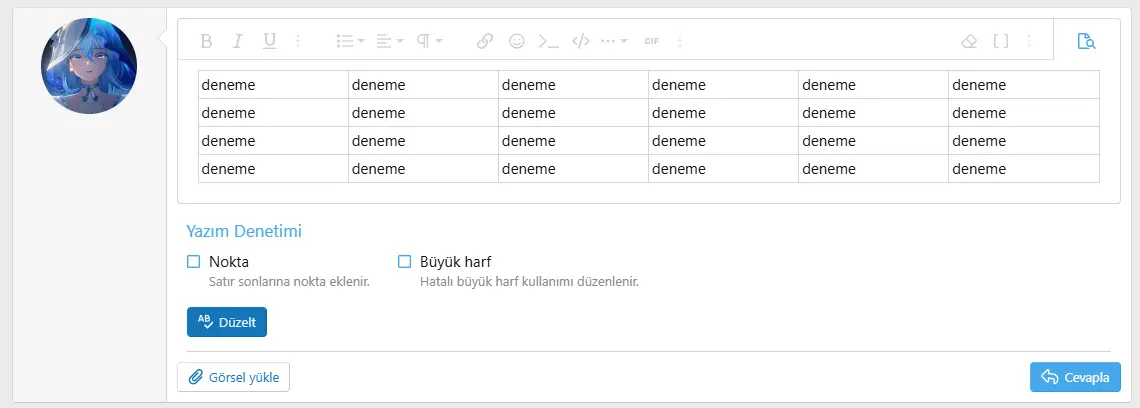The width and height of the screenshot is (1140, 408).
Task: Open the paragraph format dropdown
Action: pyautogui.click(x=429, y=41)
